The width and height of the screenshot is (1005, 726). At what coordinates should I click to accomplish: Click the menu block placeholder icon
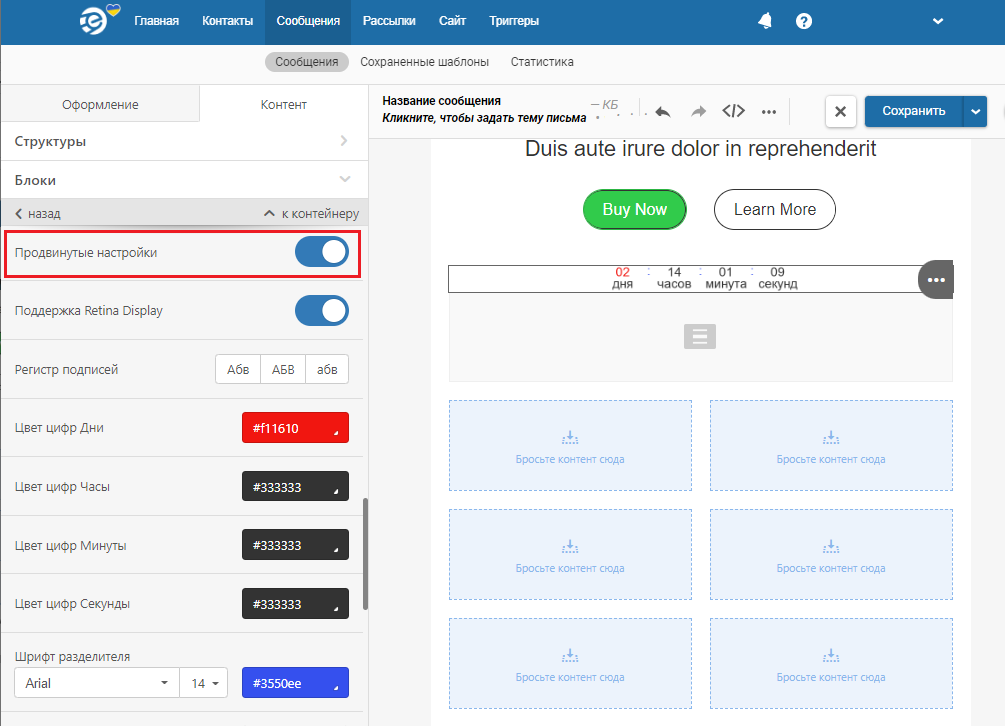tap(700, 337)
